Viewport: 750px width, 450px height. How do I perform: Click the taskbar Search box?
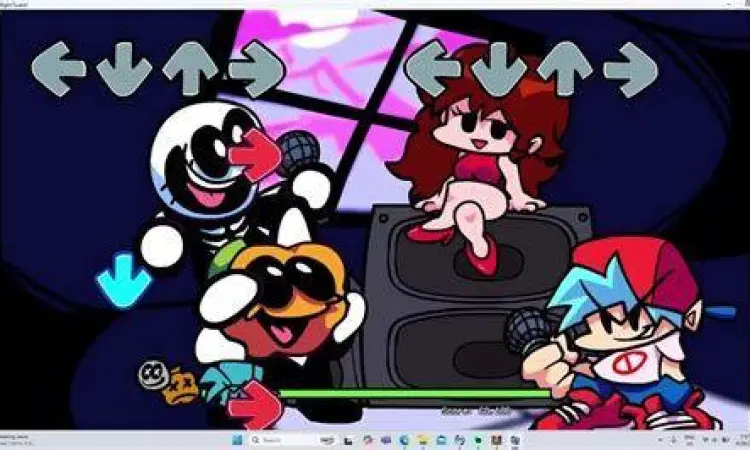(x=285, y=440)
